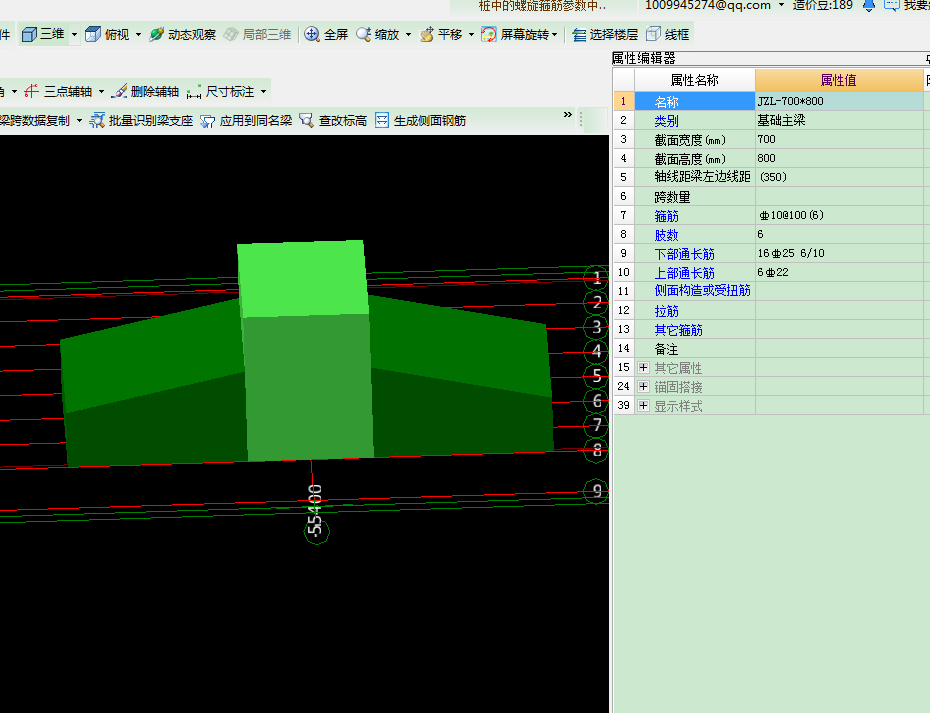Open account email dropdown arrow
Image resolution: width=930 pixels, height=713 pixels.
click(x=781, y=5)
